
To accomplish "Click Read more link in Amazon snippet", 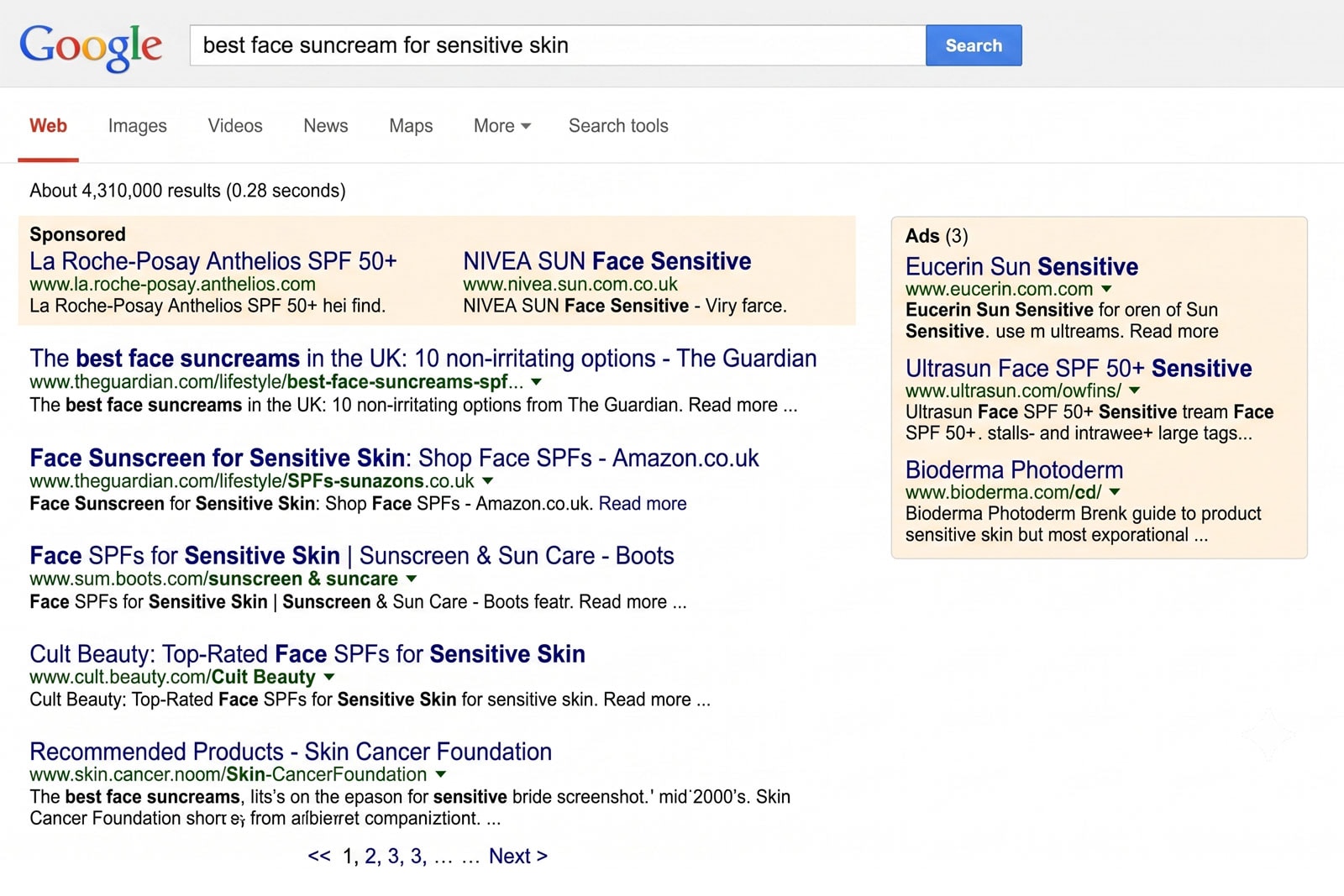I will [x=643, y=504].
